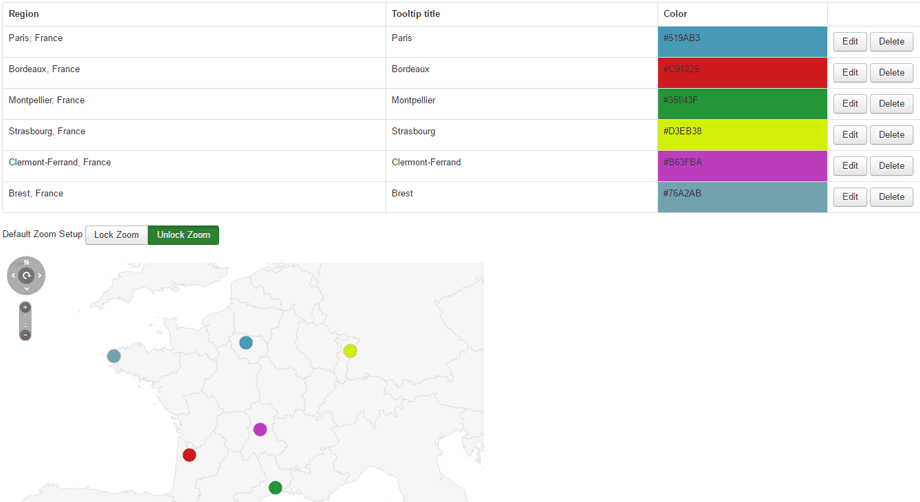Click the yellow Strasbourg map marker
The height and width of the screenshot is (502, 920).
coord(350,351)
